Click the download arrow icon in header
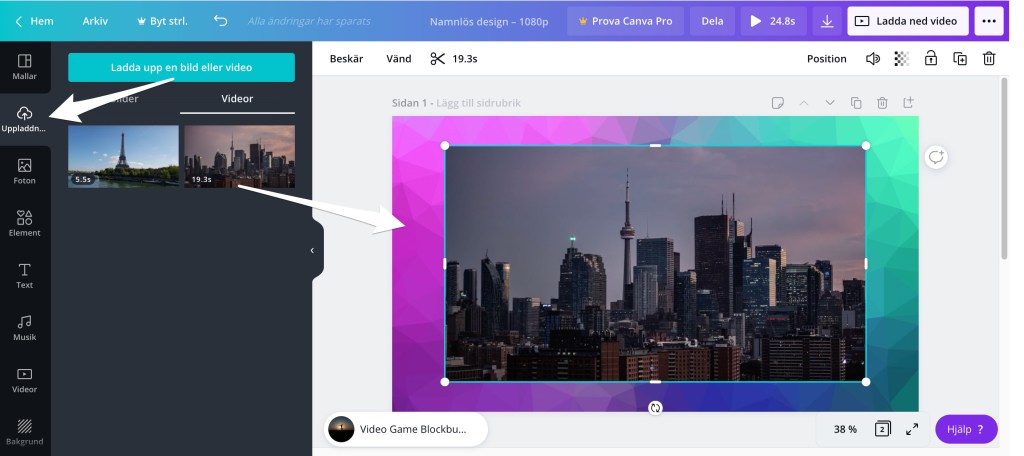This screenshot has height=456, width=1024. (826, 21)
